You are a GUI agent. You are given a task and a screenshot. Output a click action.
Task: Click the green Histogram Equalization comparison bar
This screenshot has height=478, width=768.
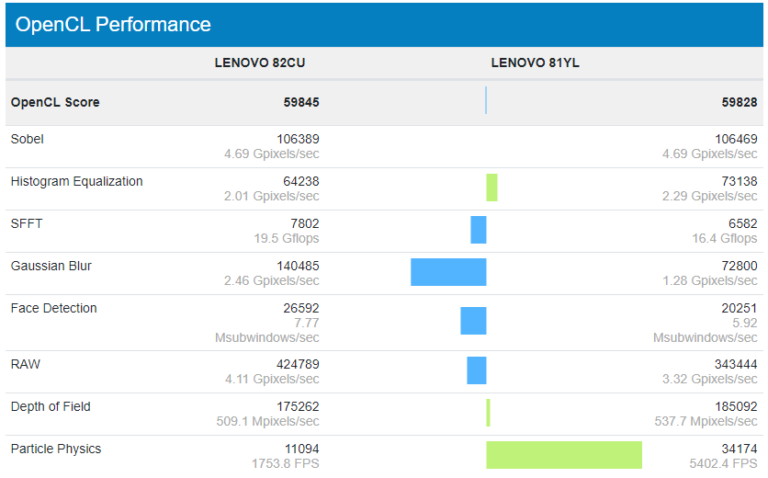click(x=492, y=188)
